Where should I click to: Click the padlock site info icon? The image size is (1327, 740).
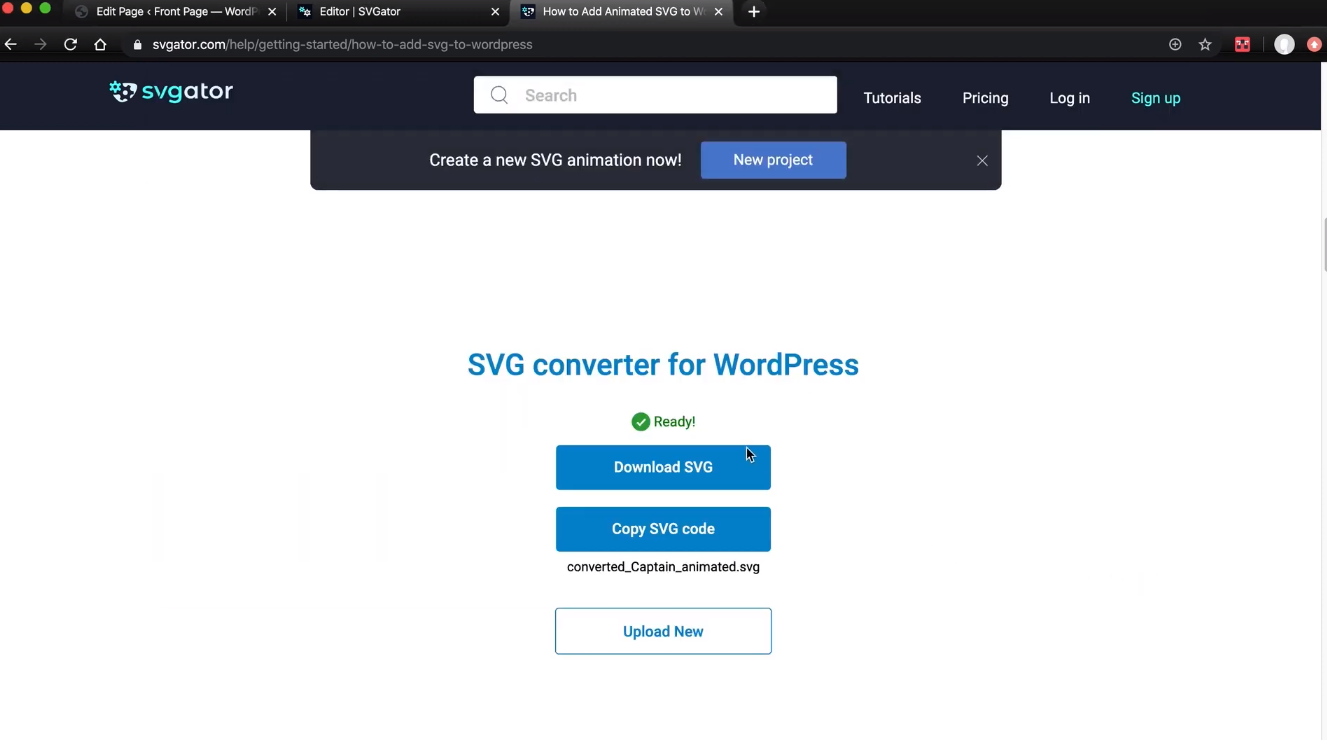click(x=138, y=44)
